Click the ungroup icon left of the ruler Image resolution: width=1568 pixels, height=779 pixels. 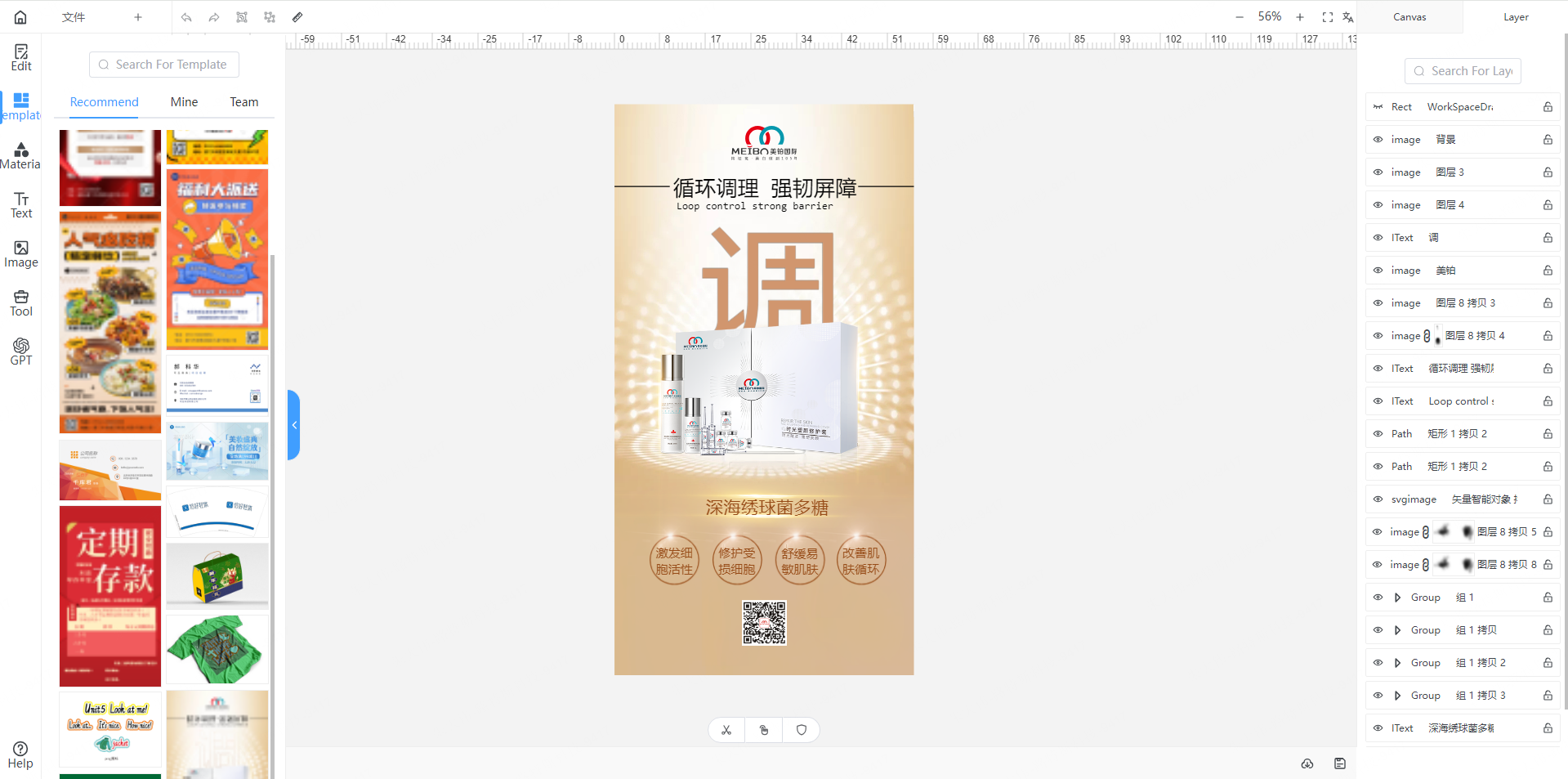click(270, 17)
